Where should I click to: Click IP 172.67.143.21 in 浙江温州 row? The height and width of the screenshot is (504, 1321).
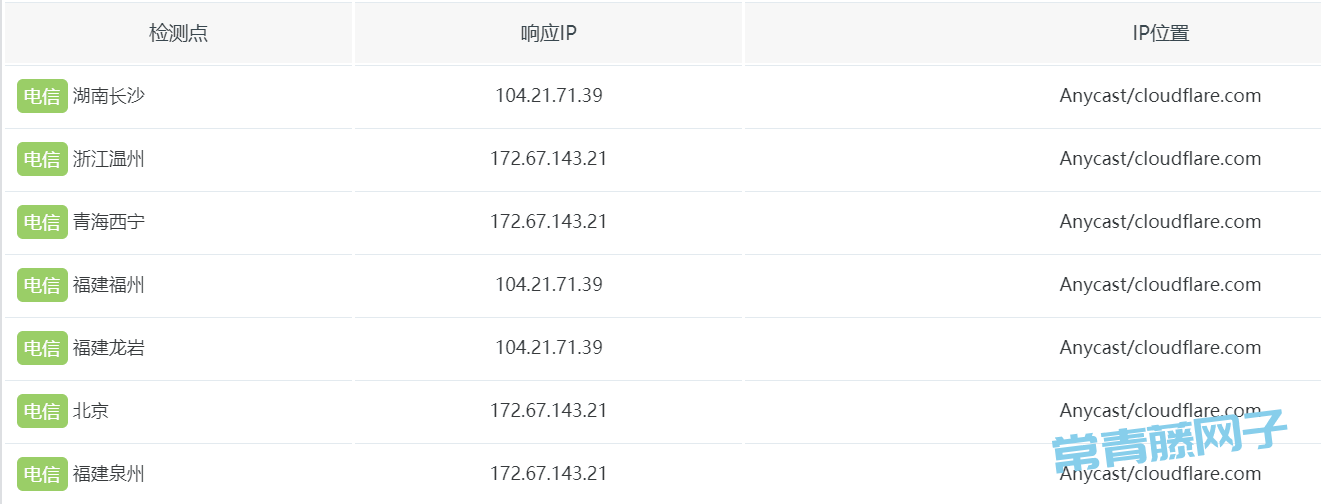549,159
